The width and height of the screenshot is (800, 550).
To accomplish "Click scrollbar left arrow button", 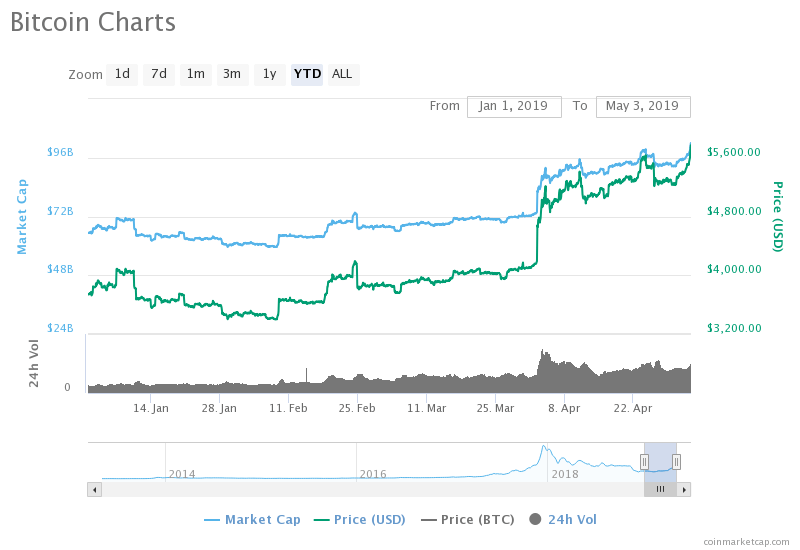I will pyautogui.click(x=95, y=489).
